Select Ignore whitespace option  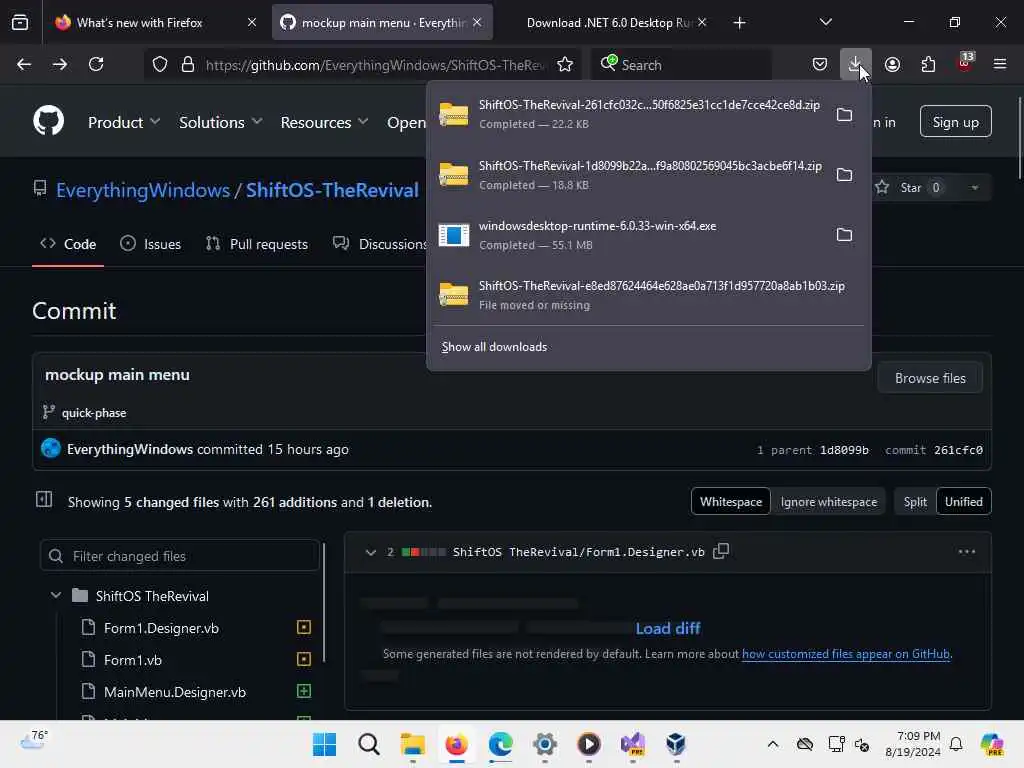[829, 502]
